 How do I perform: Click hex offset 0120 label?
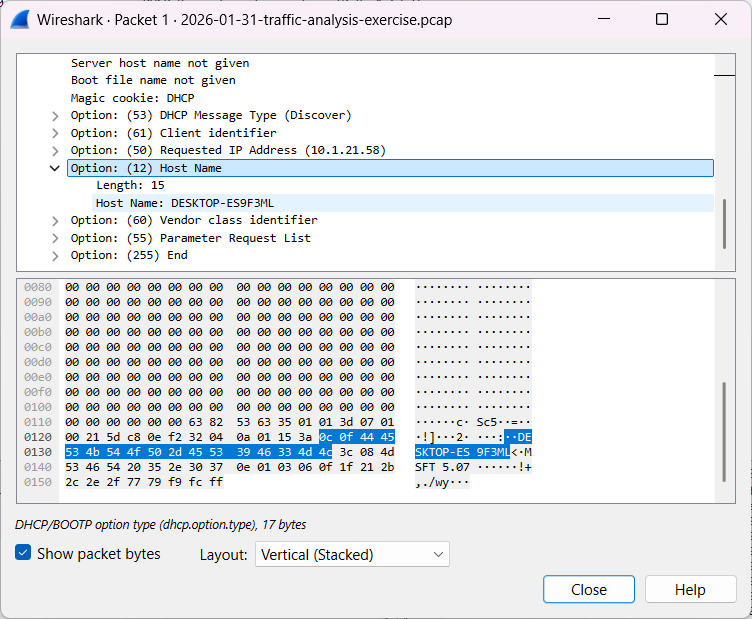coord(38,437)
